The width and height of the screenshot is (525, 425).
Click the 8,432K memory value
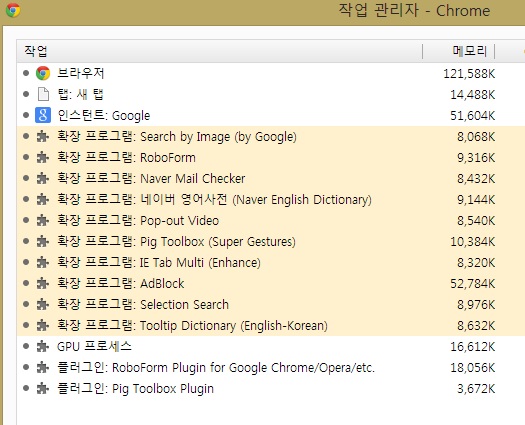(476, 179)
